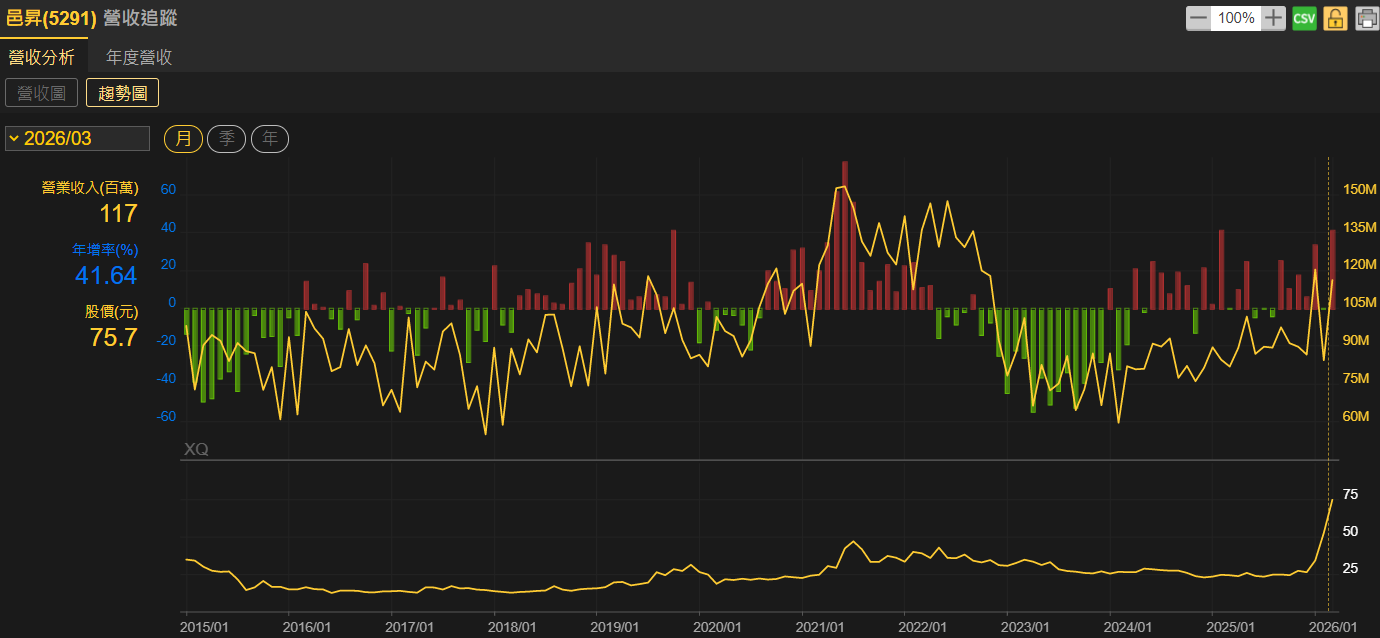Click the zoom in plus button
Image resolution: width=1380 pixels, height=638 pixels.
1273,18
